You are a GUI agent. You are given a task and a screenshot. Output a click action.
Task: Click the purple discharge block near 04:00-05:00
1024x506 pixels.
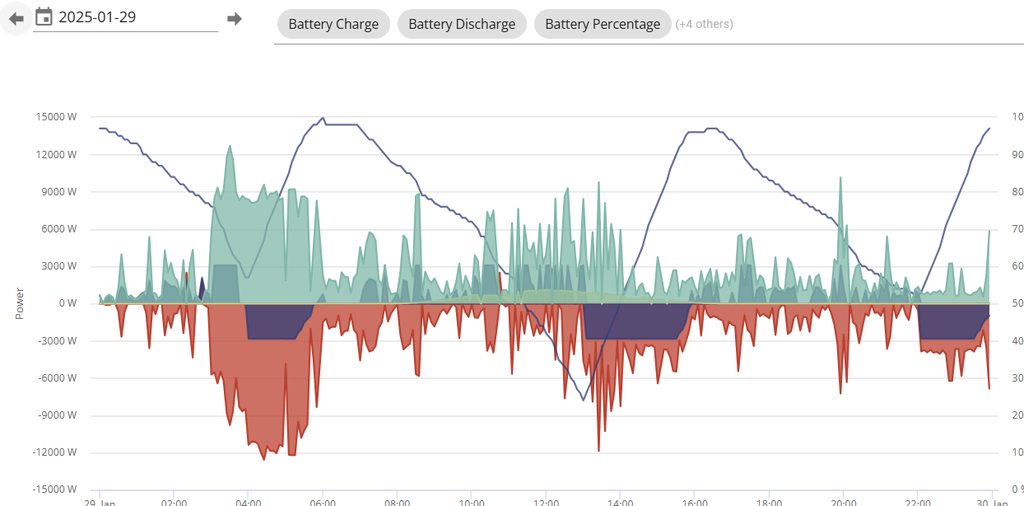tap(275, 322)
